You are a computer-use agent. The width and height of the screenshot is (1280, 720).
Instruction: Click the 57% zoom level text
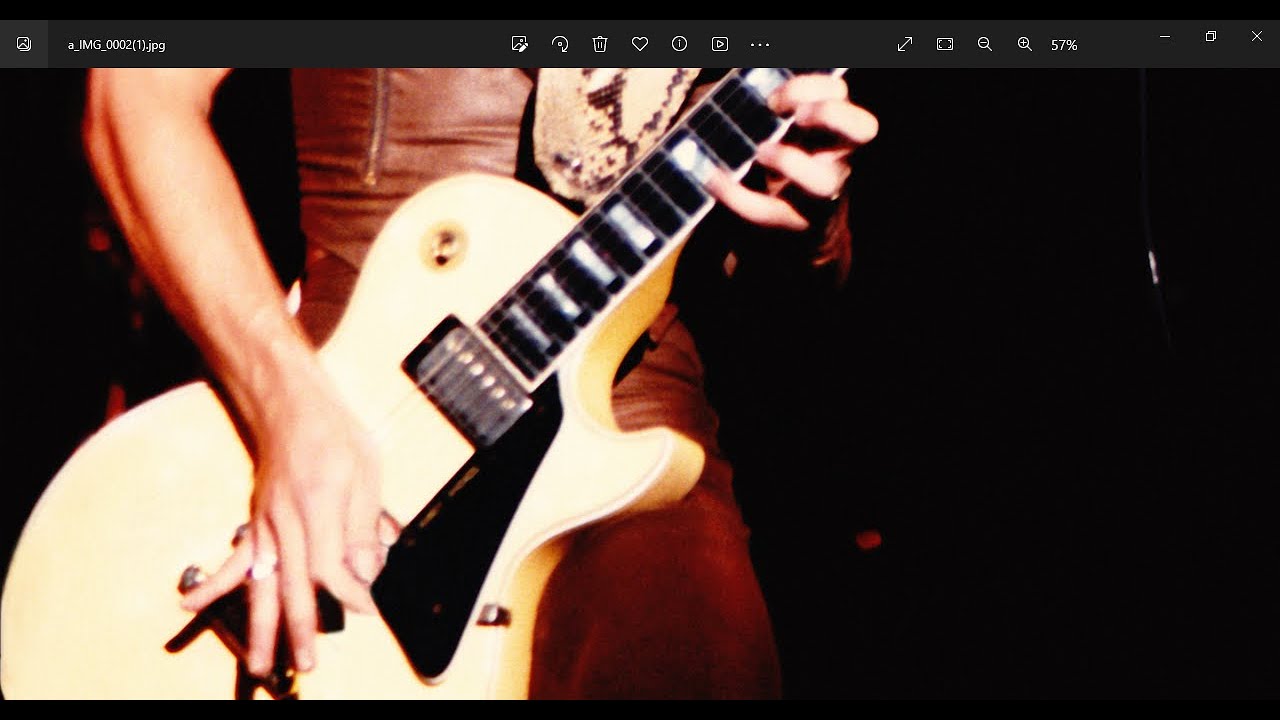point(1064,45)
